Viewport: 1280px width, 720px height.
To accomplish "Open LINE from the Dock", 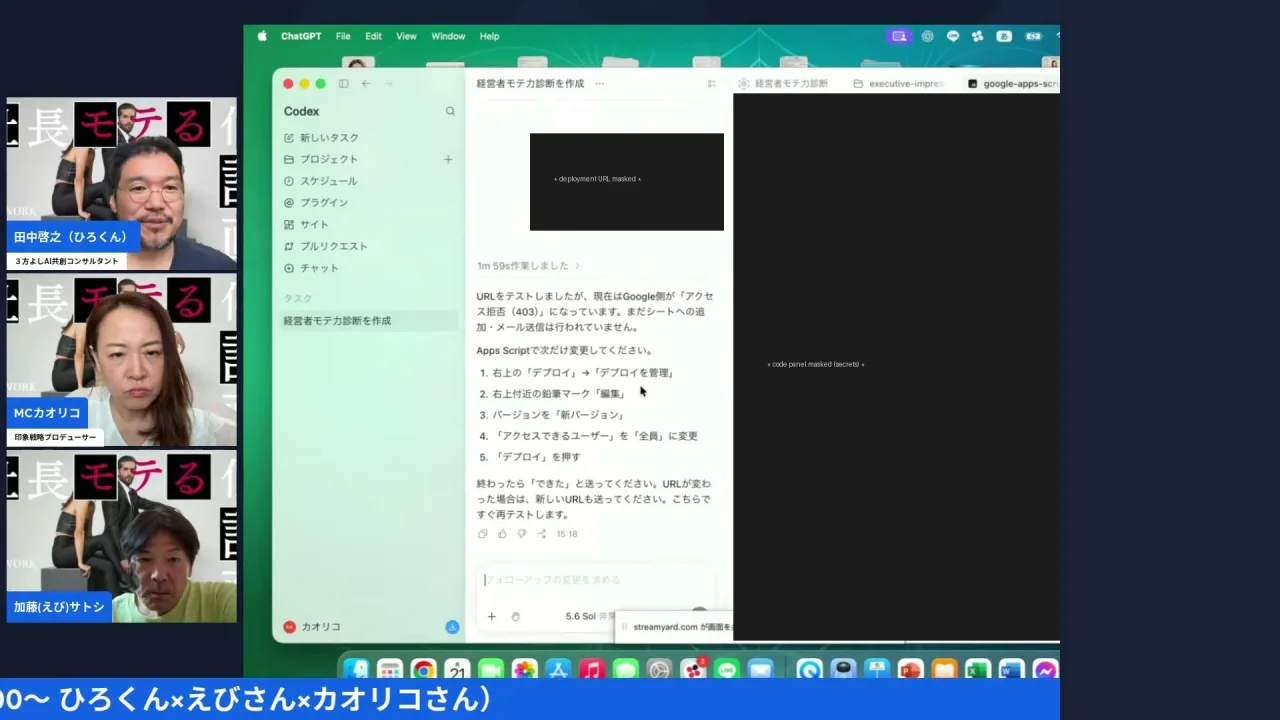I will click(x=727, y=669).
